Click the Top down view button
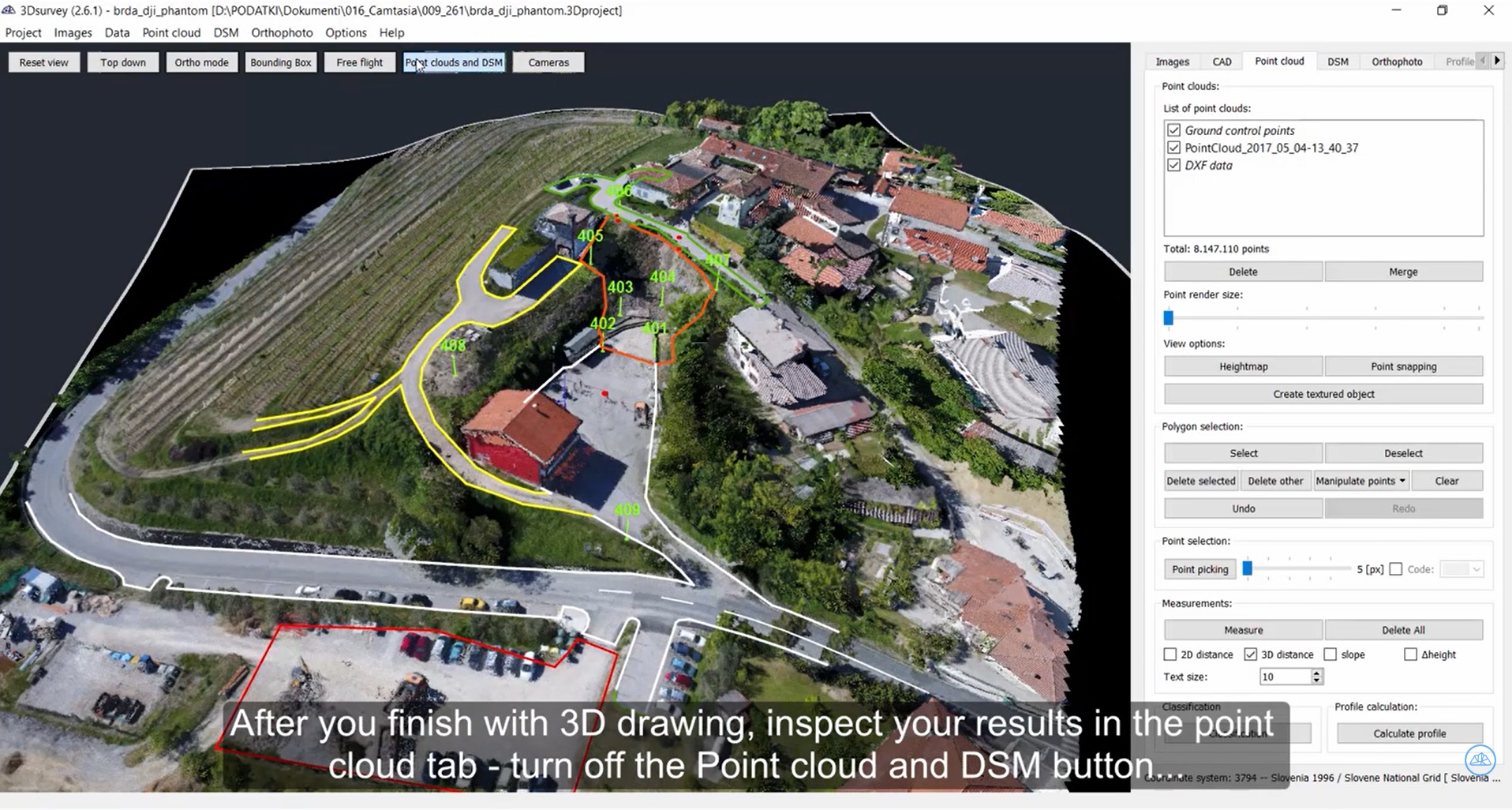Screen dimensions: 1512x810 (123, 62)
